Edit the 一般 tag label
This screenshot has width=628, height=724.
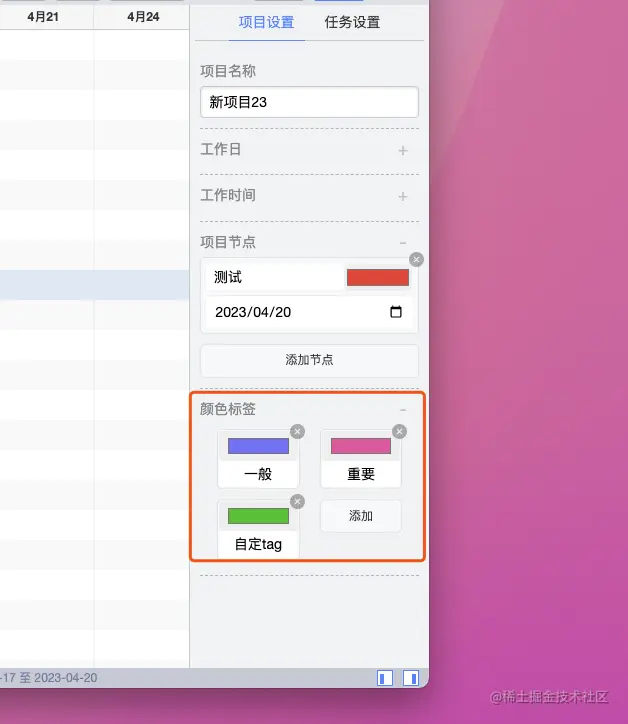point(258,474)
